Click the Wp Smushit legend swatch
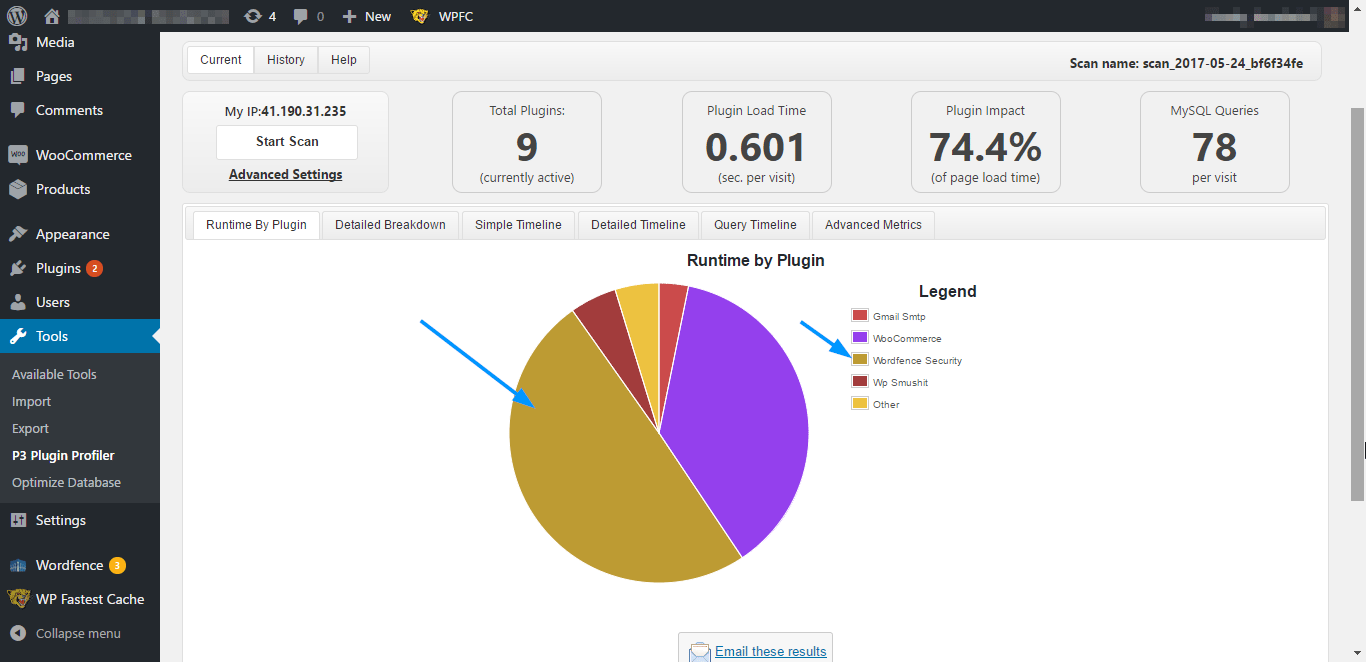The height and width of the screenshot is (662, 1366). click(x=859, y=382)
